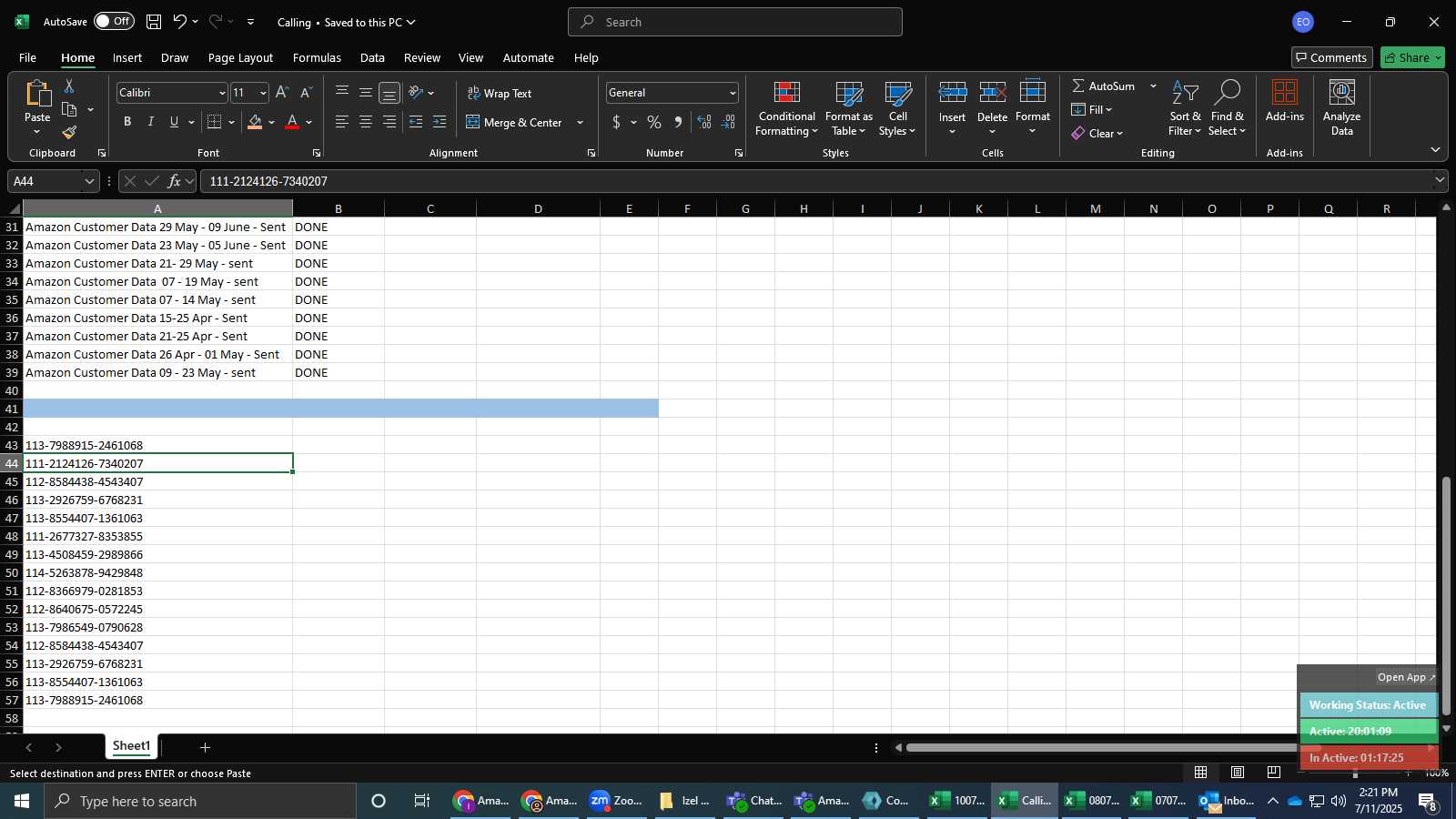Toggle left text alignment
The width and height of the screenshot is (1456, 819).
[x=342, y=122]
